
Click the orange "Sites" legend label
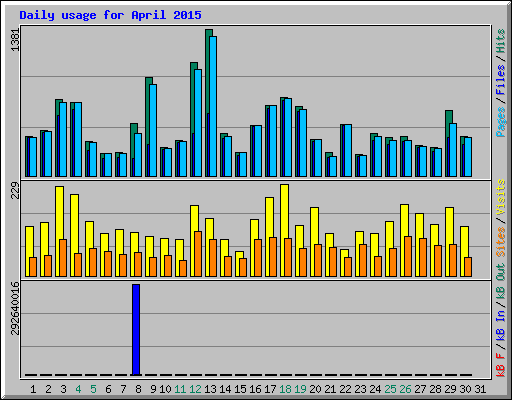[500, 242]
